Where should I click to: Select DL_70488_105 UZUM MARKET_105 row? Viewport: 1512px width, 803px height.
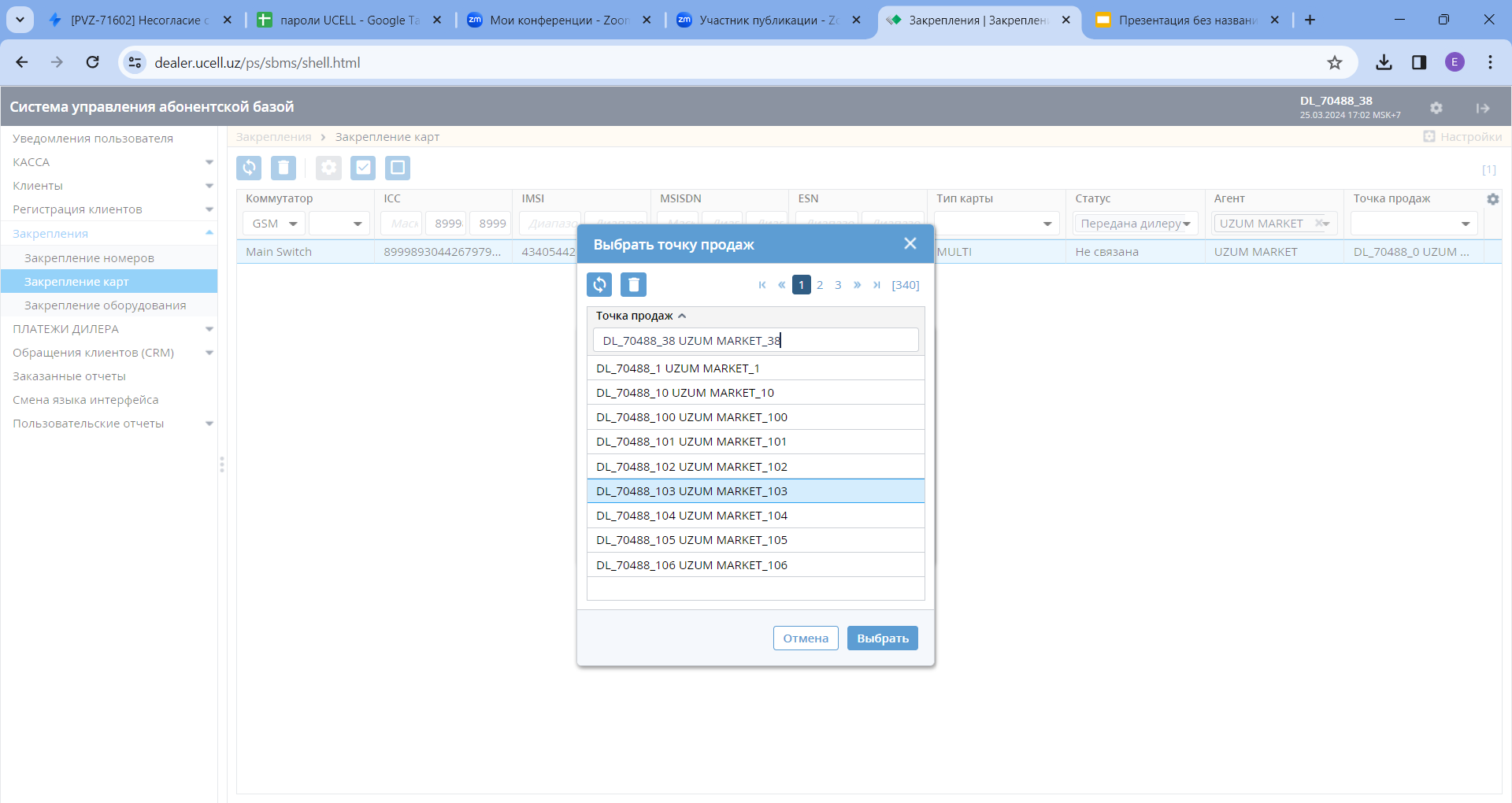[755, 540]
